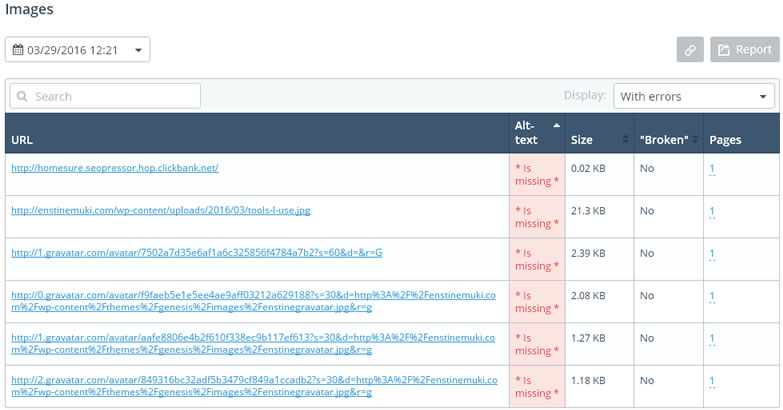Open the 1.gravatar.com 7502a7d35e avatar link
The width and height of the screenshot is (783, 410).
(196, 253)
